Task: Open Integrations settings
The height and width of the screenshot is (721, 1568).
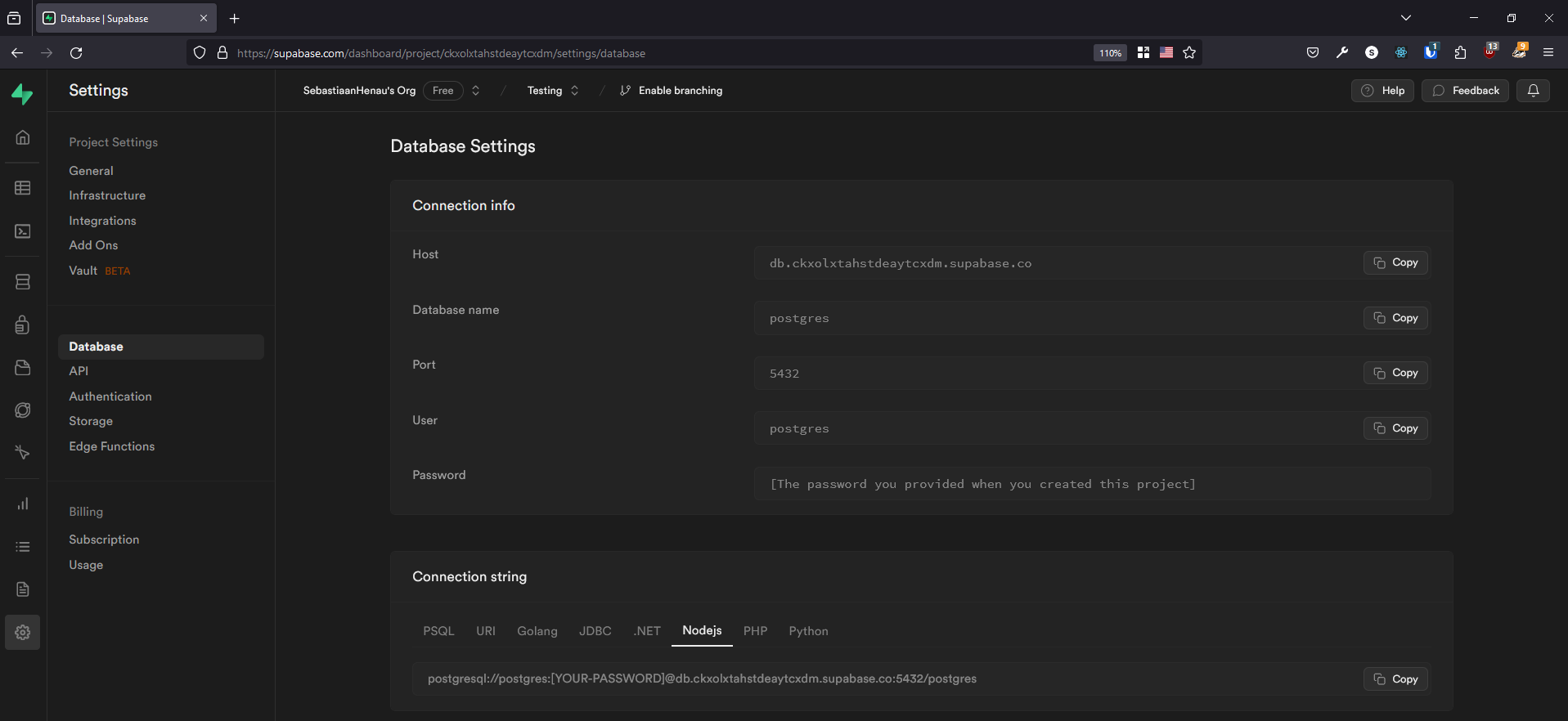Action: [102, 221]
